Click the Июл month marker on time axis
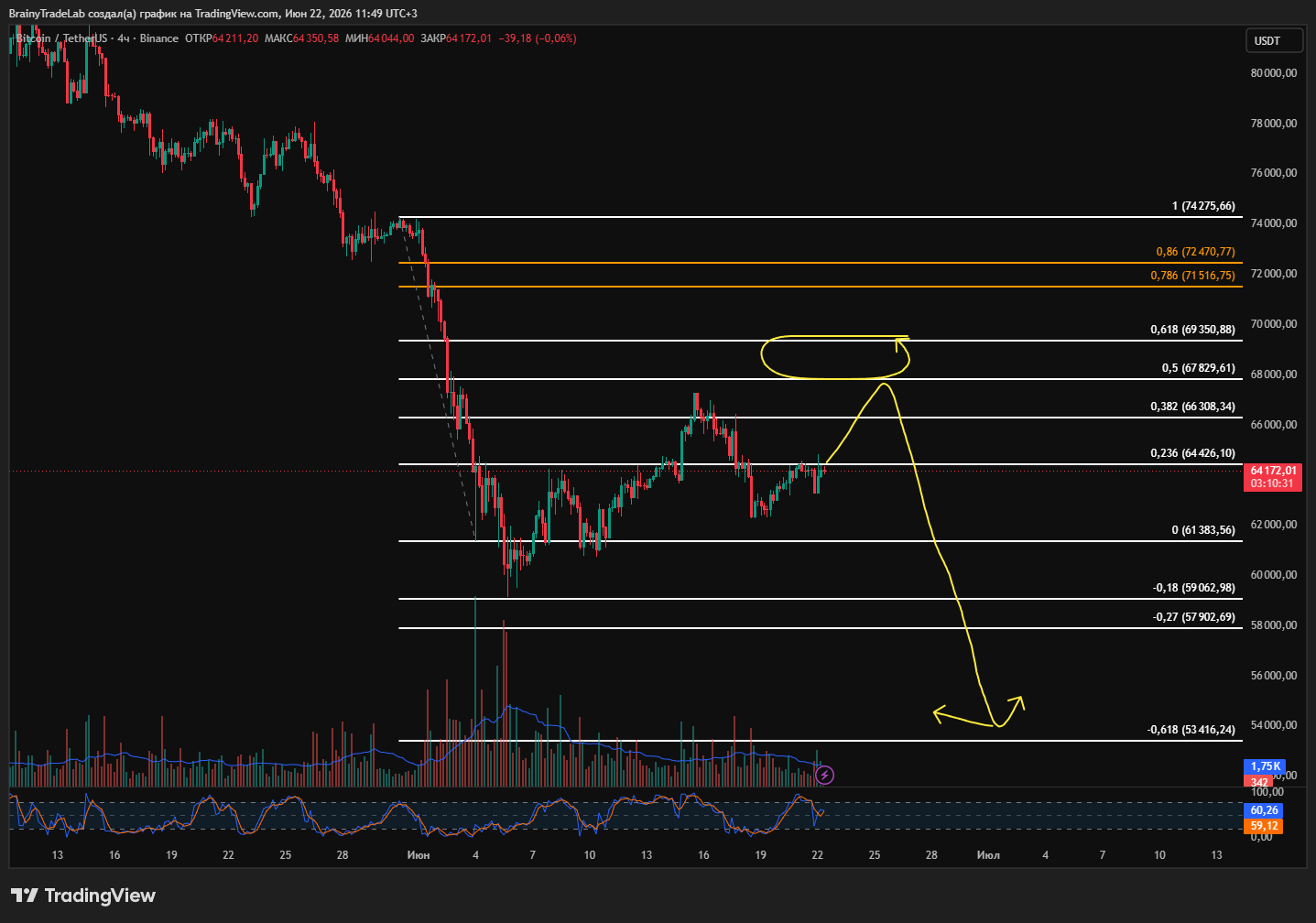Viewport: 1316px width, 923px height. coord(988,855)
